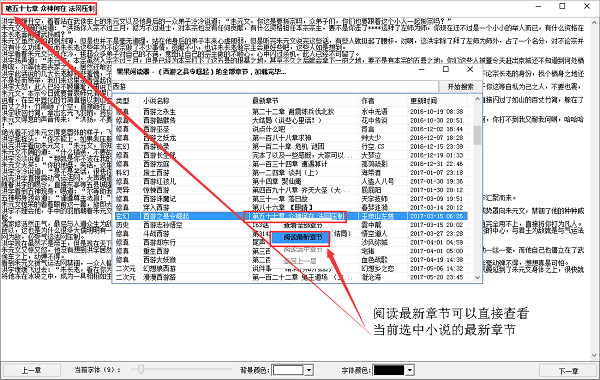Click the '返回上一层' context menu entry
Viewport: 600px width, 380px height.
coord(301,261)
